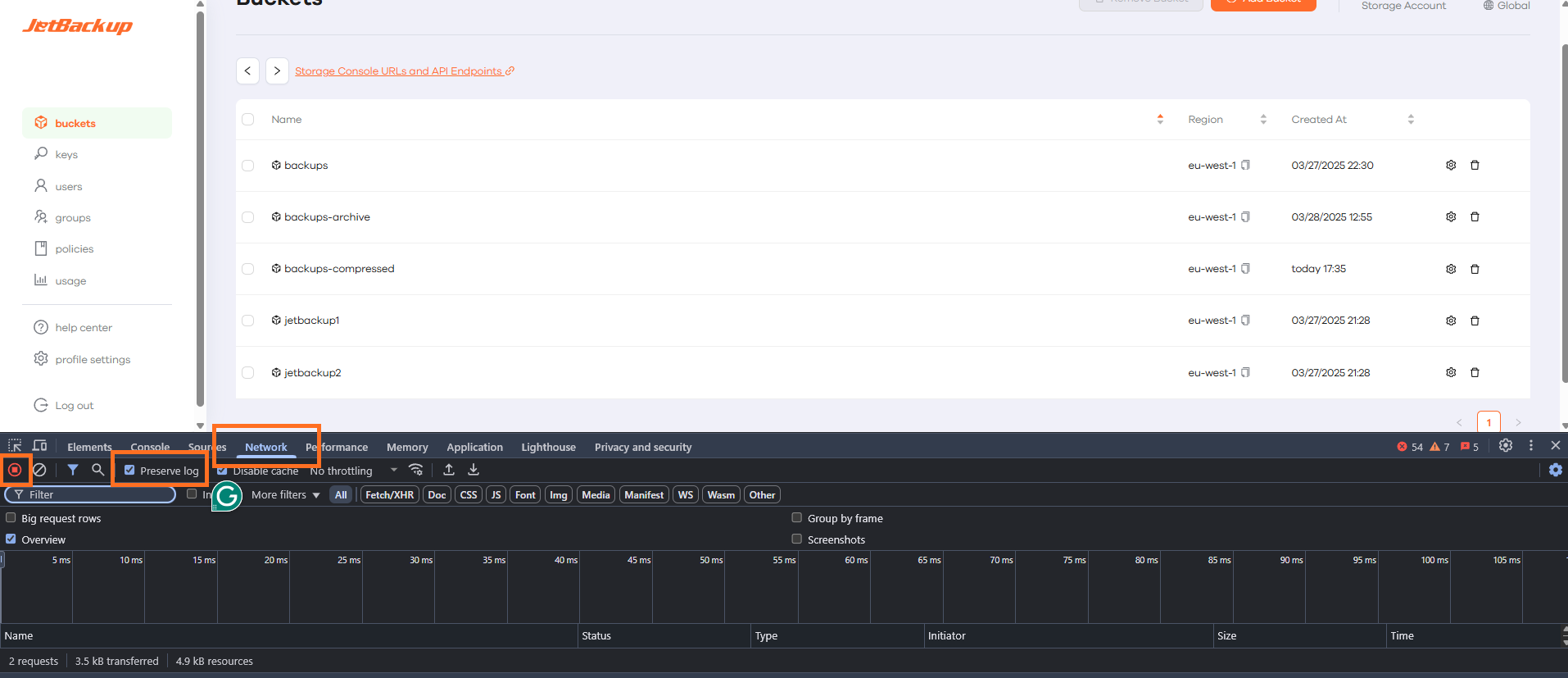This screenshot has width=1568, height=678.
Task: Select the jetbackup1 bucket checkbox
Action: 248,321
